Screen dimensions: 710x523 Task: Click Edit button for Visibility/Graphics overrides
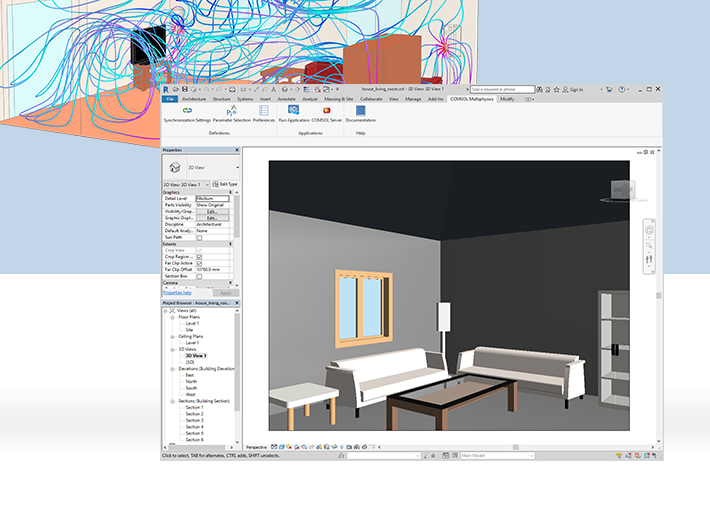click(212, 211)
